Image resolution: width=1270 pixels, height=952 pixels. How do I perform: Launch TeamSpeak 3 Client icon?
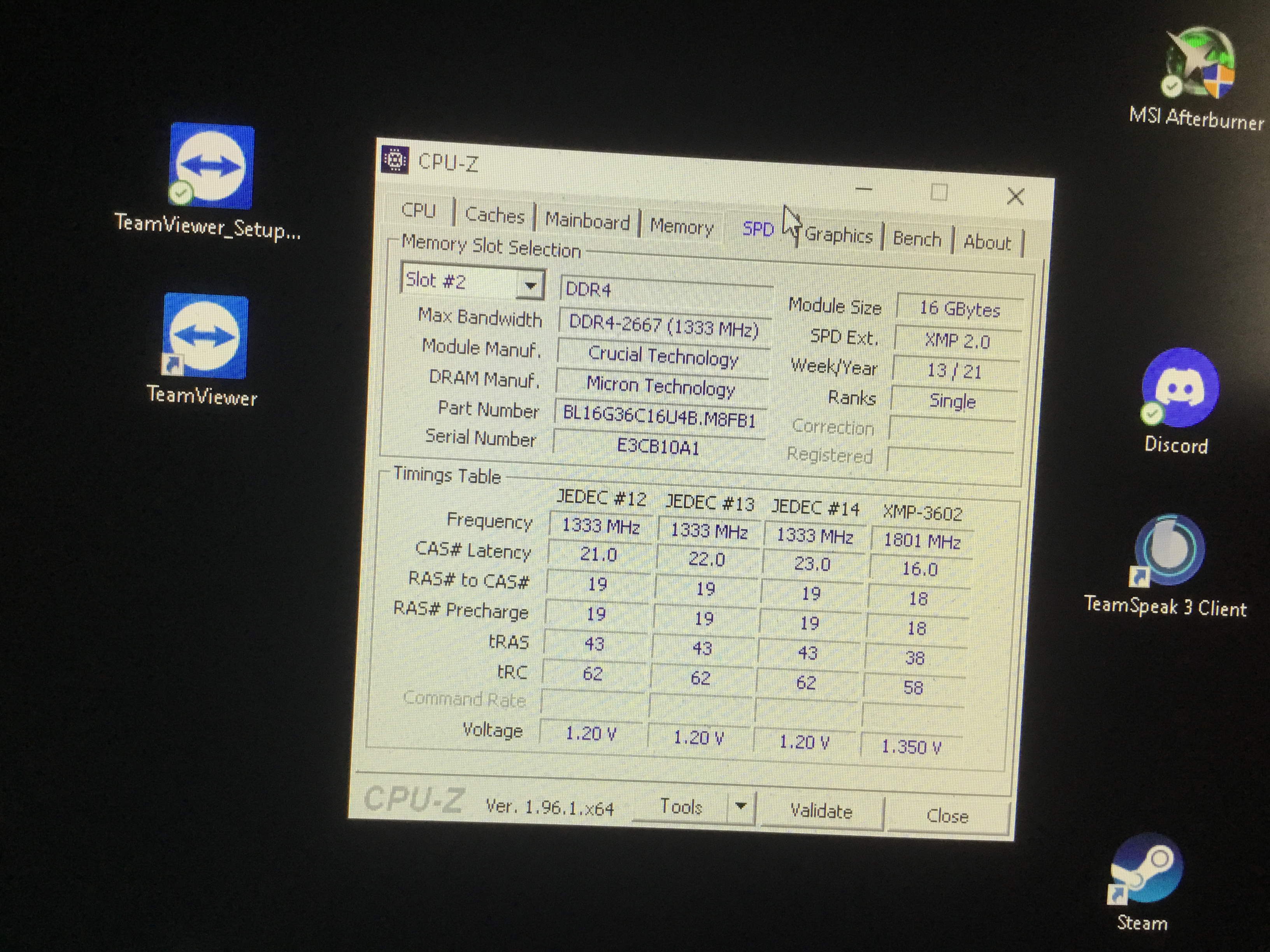click(x=1170, y=549)
